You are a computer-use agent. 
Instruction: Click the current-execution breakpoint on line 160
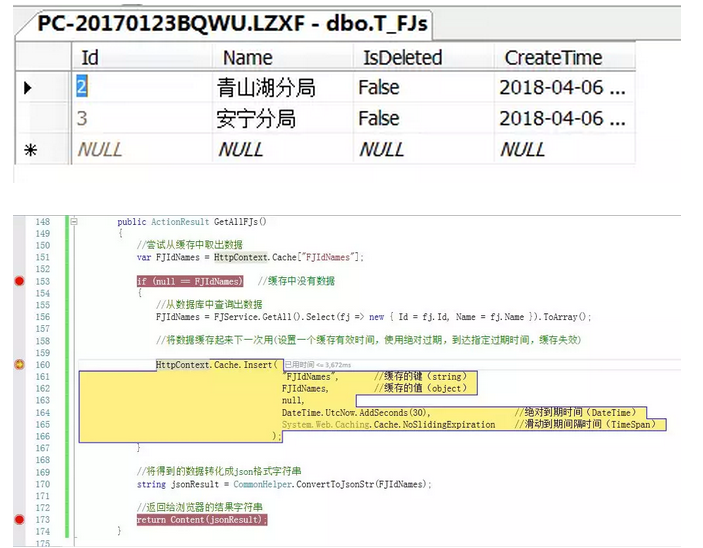19,365
